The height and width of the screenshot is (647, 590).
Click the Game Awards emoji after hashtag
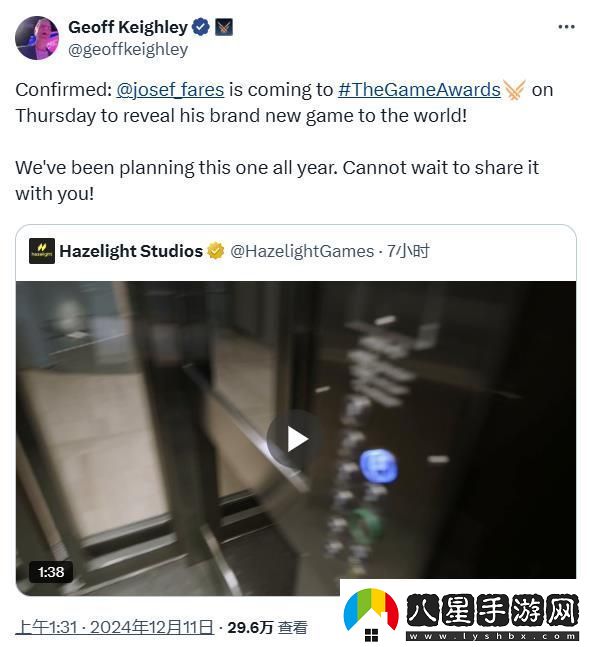point(514,90)
